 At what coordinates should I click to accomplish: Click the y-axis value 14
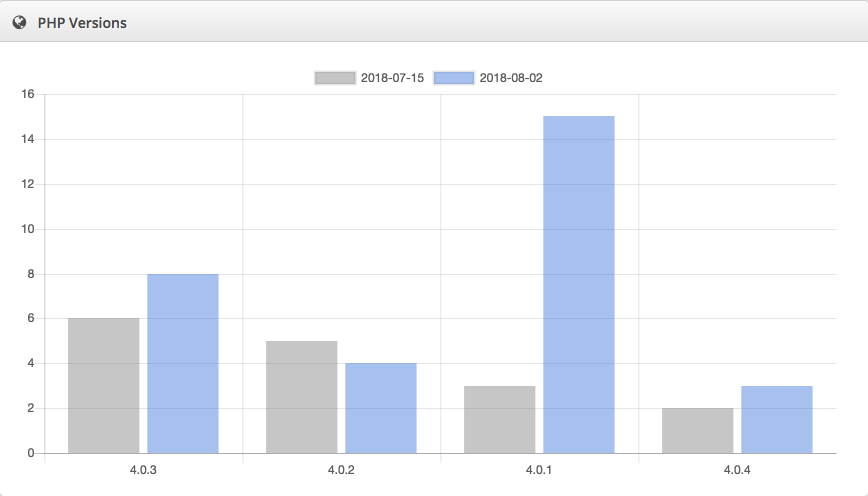28,139
